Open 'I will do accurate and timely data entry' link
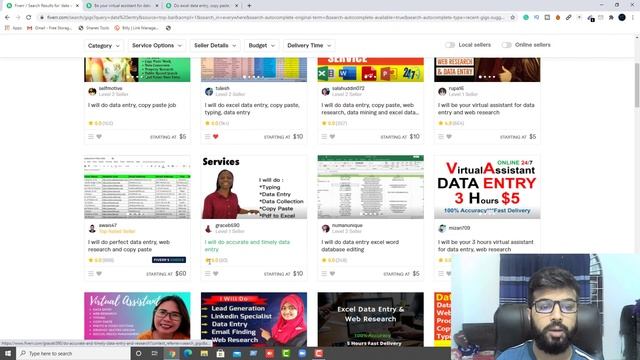 (x=247, y=246)
